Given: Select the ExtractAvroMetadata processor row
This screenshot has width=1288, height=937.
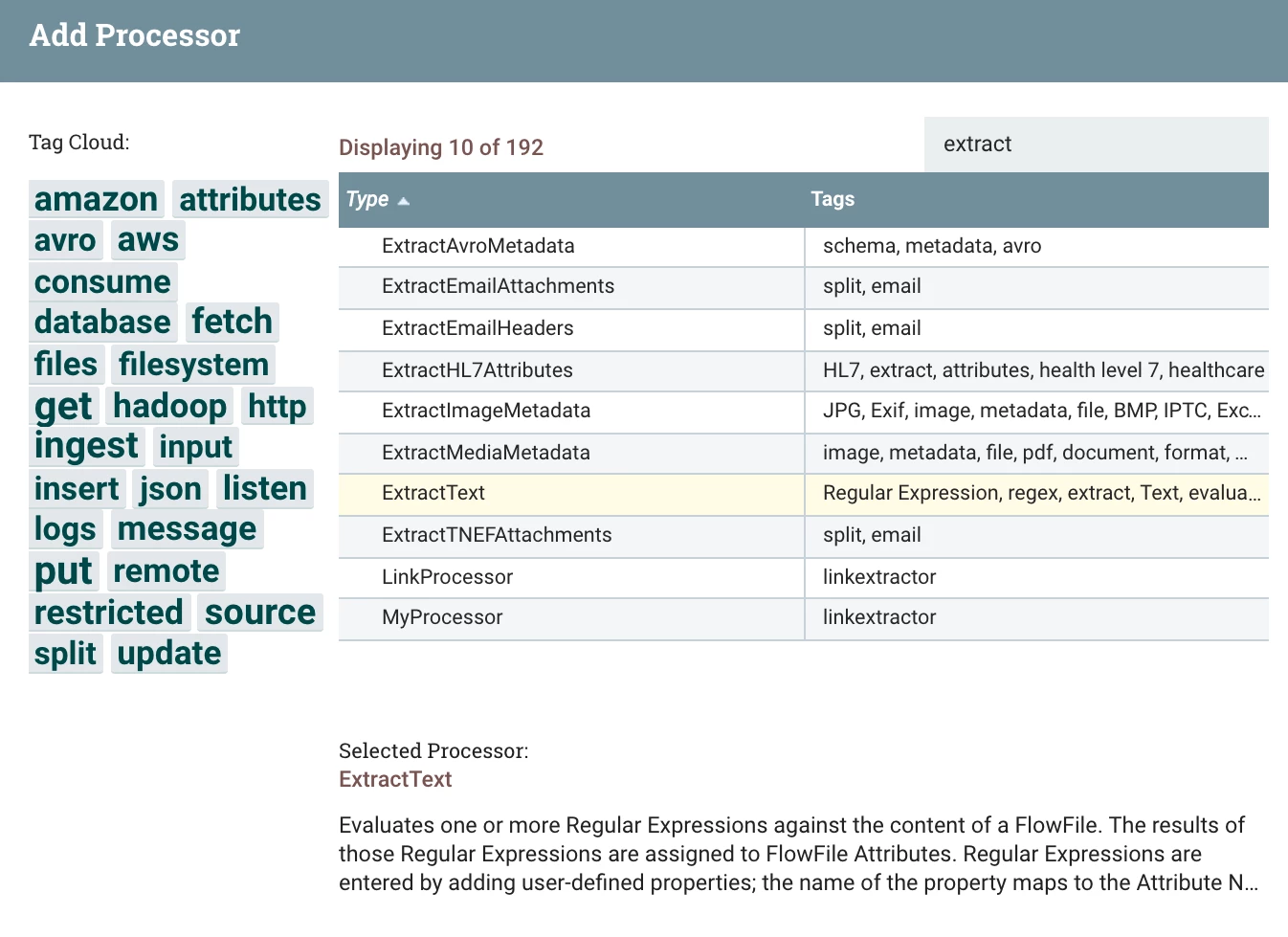Looking at the screenshot, I should pos(804,246).
